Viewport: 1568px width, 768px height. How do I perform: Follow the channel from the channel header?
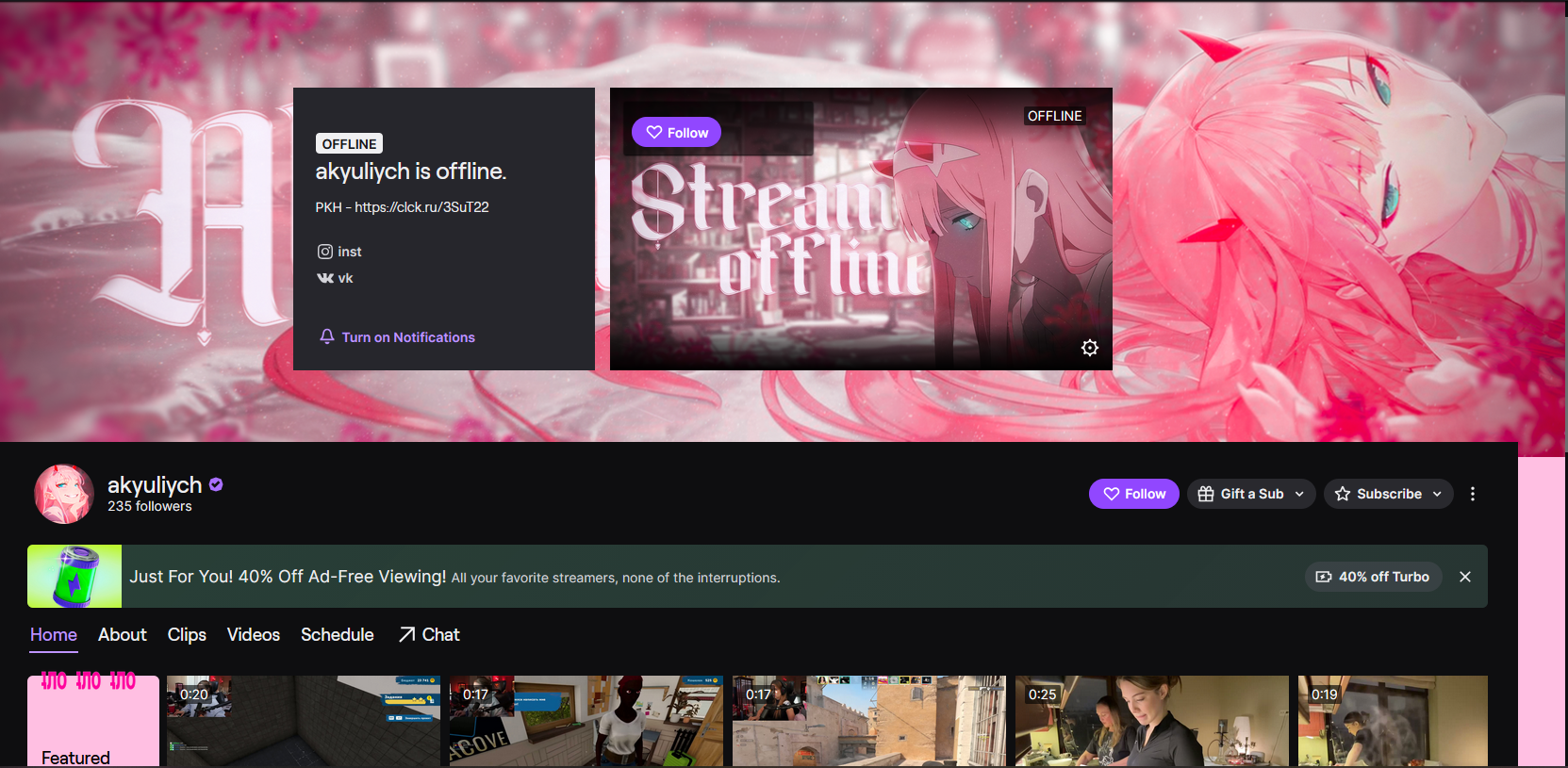click(1134, 494)
